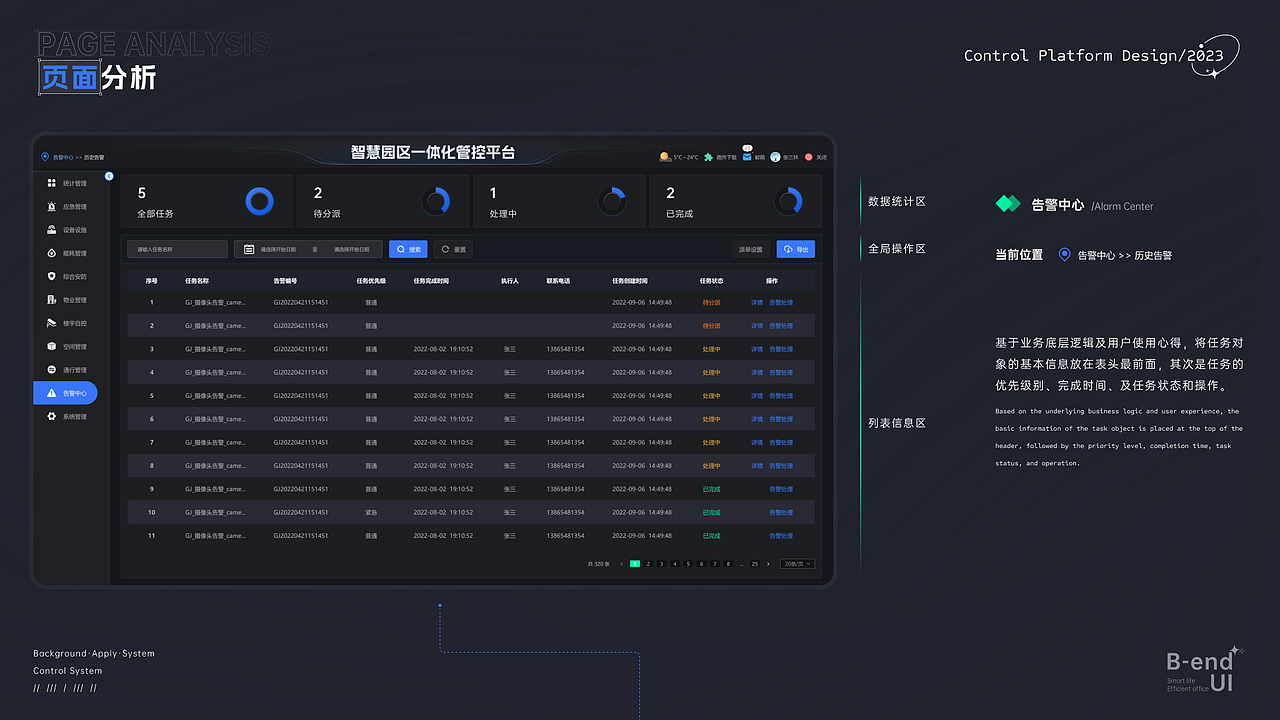Click the red 关闭 power icon

[x=809, y=157]
